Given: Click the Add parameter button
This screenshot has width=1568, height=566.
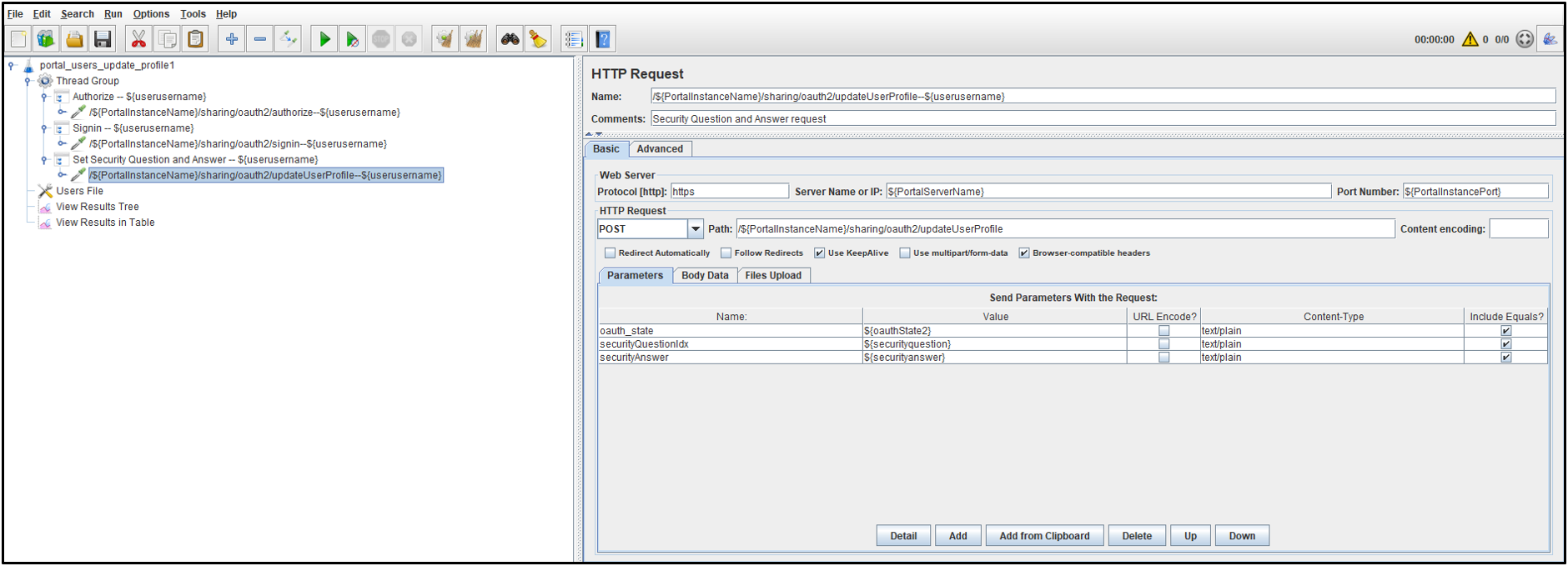Looking at the screenshot, I should coord(958,536).
